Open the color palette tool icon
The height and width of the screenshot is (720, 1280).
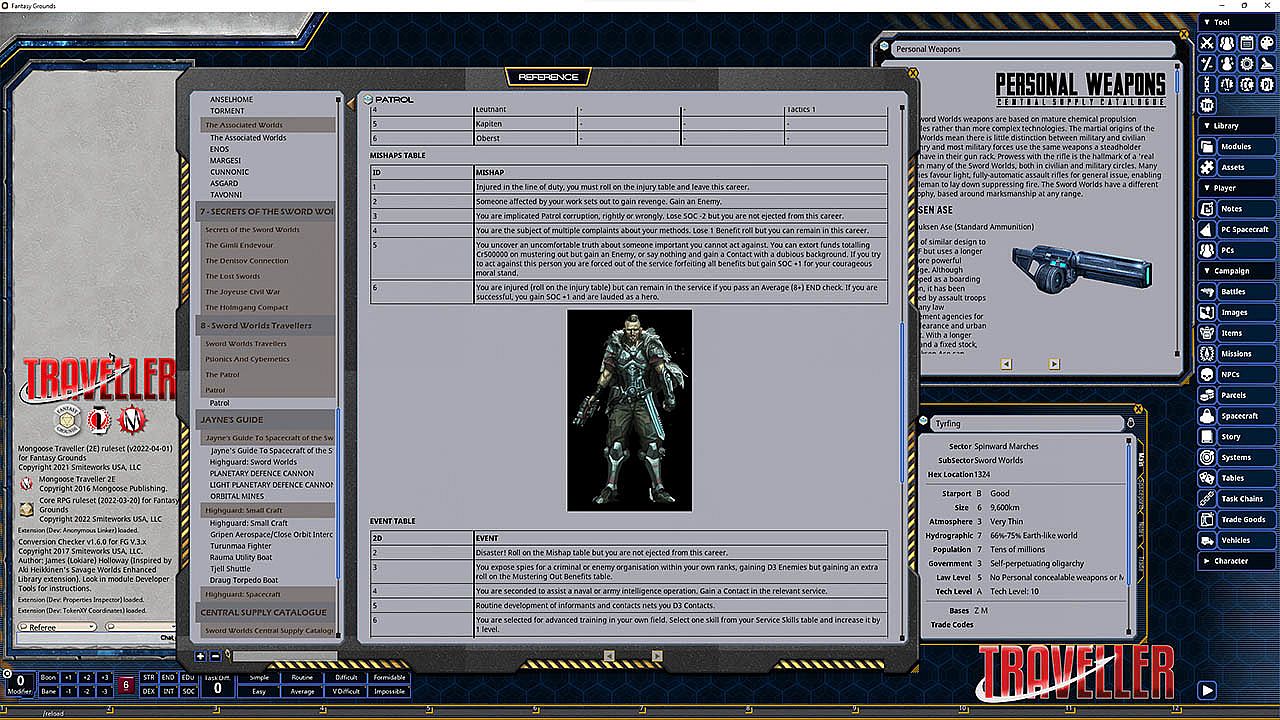(1267, 43)
